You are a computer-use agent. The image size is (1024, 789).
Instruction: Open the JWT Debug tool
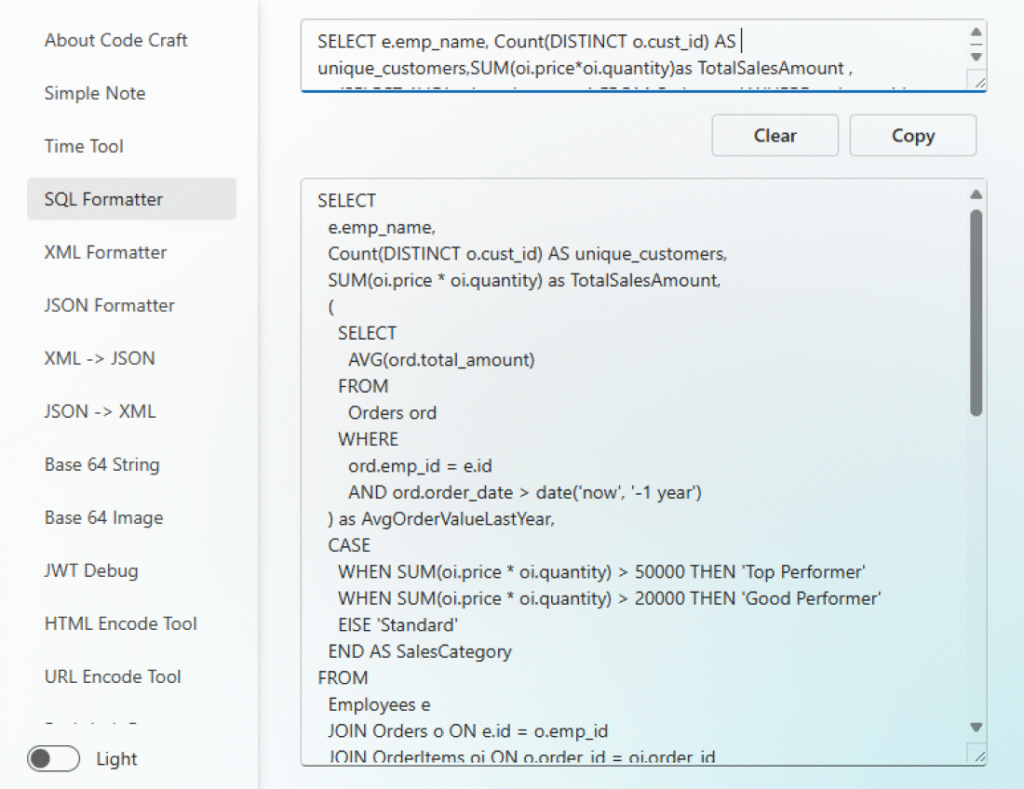[x=91, y=570]
